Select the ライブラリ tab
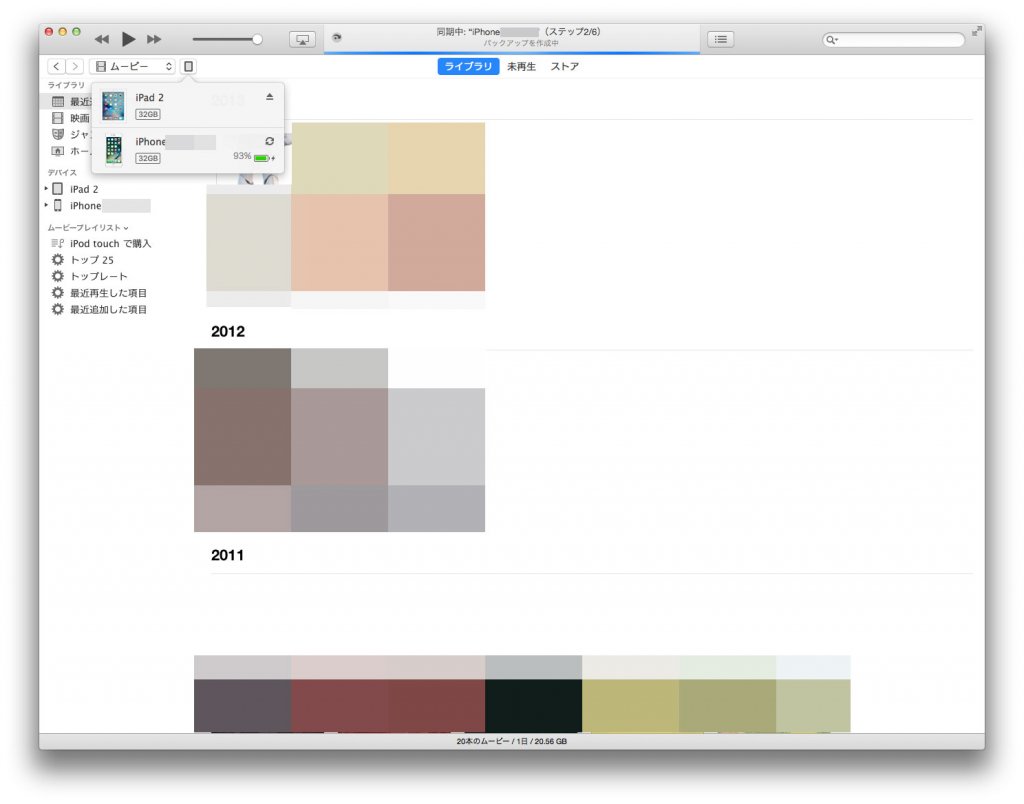This screenshot has height=804, width=1024. pyautogui.click(x=468, y=67)
